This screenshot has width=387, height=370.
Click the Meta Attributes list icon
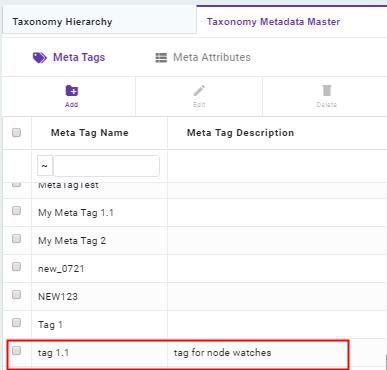pyautogui.click(x=161, y=58)
